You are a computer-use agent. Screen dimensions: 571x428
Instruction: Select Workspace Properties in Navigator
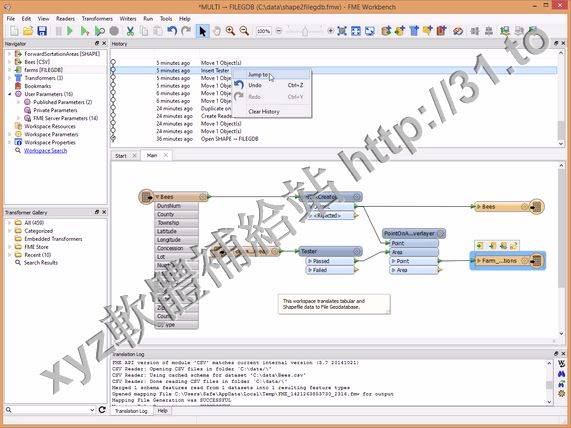(x=50, y=142)
